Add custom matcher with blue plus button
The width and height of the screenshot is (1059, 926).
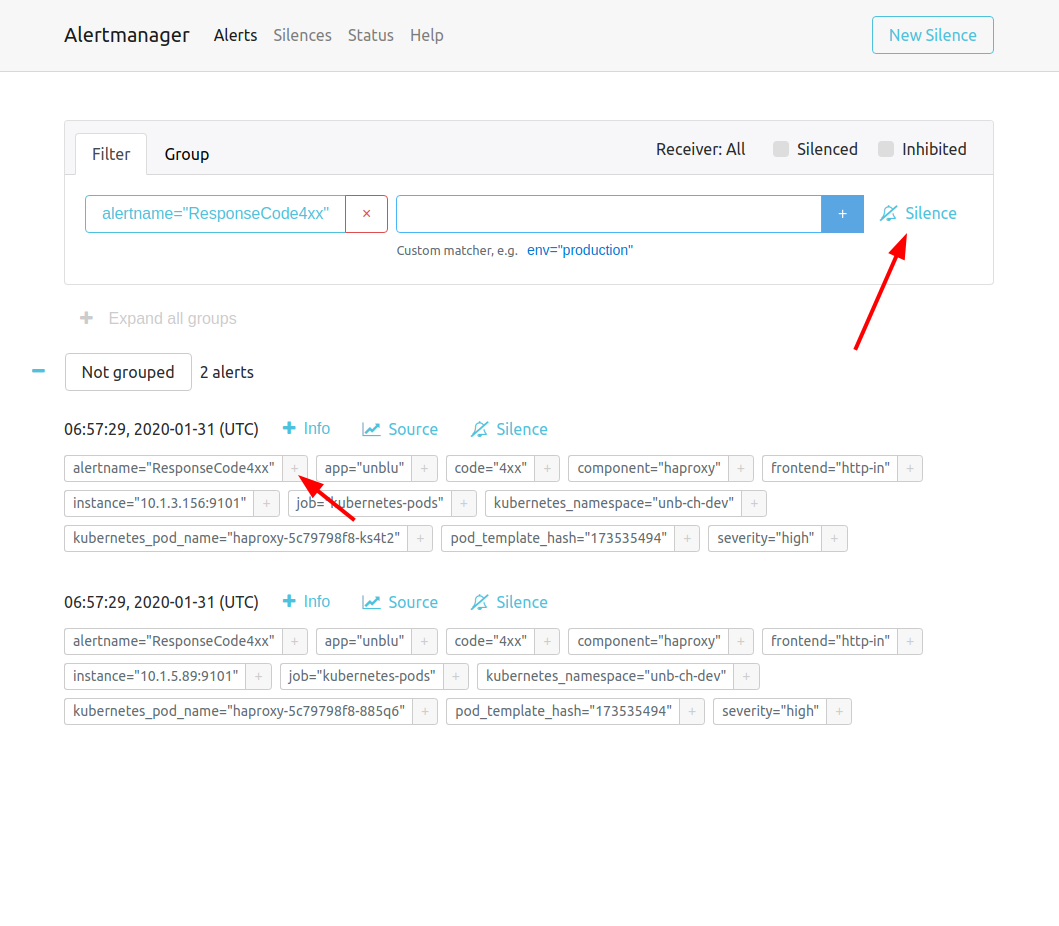pyautogui.click(x=842, y=214)
